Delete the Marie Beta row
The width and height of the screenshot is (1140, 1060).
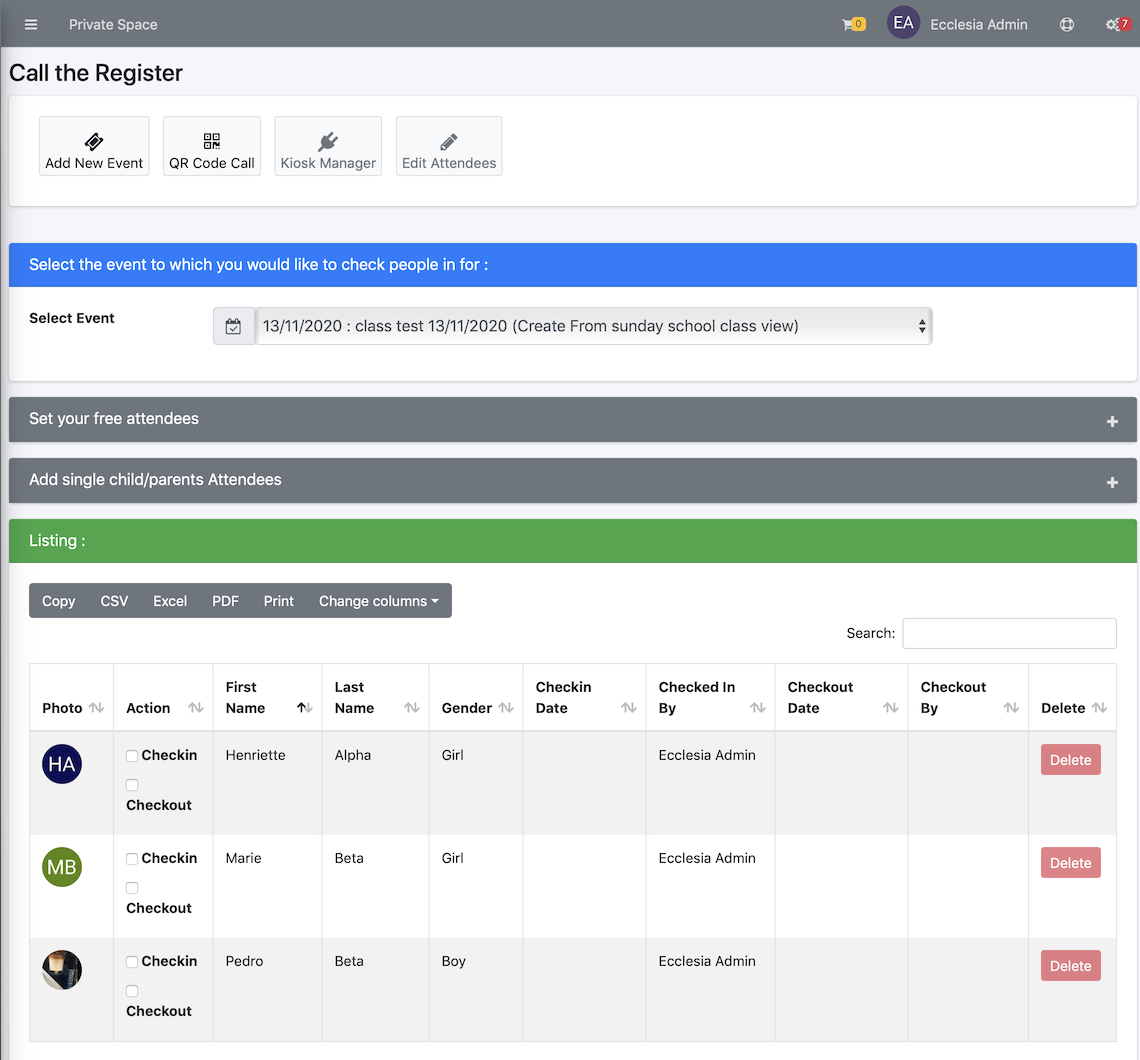(x=1070, y=863)
